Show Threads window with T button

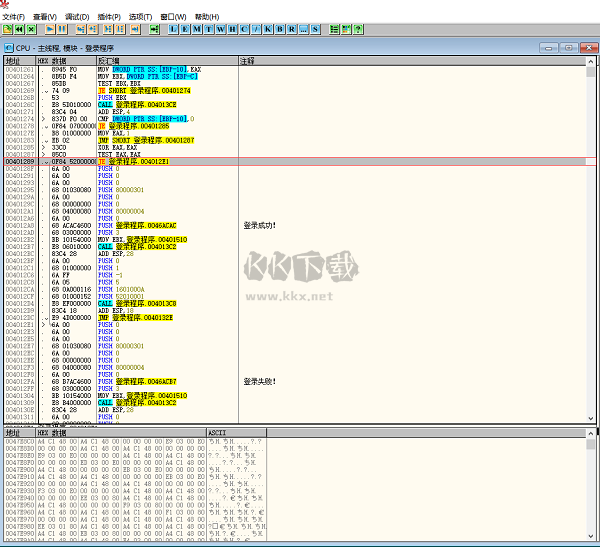(209, 30)
